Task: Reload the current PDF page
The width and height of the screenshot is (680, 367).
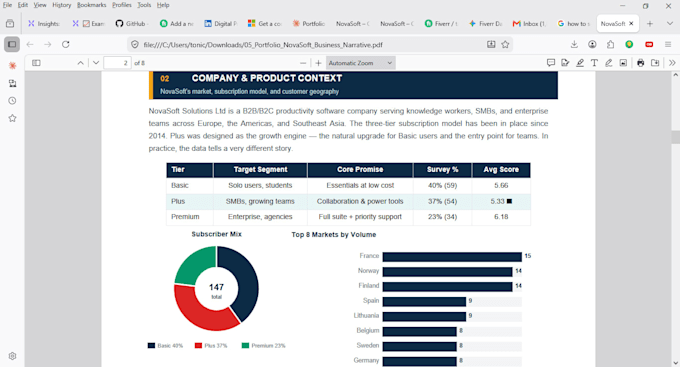Action: click(65, 44)
